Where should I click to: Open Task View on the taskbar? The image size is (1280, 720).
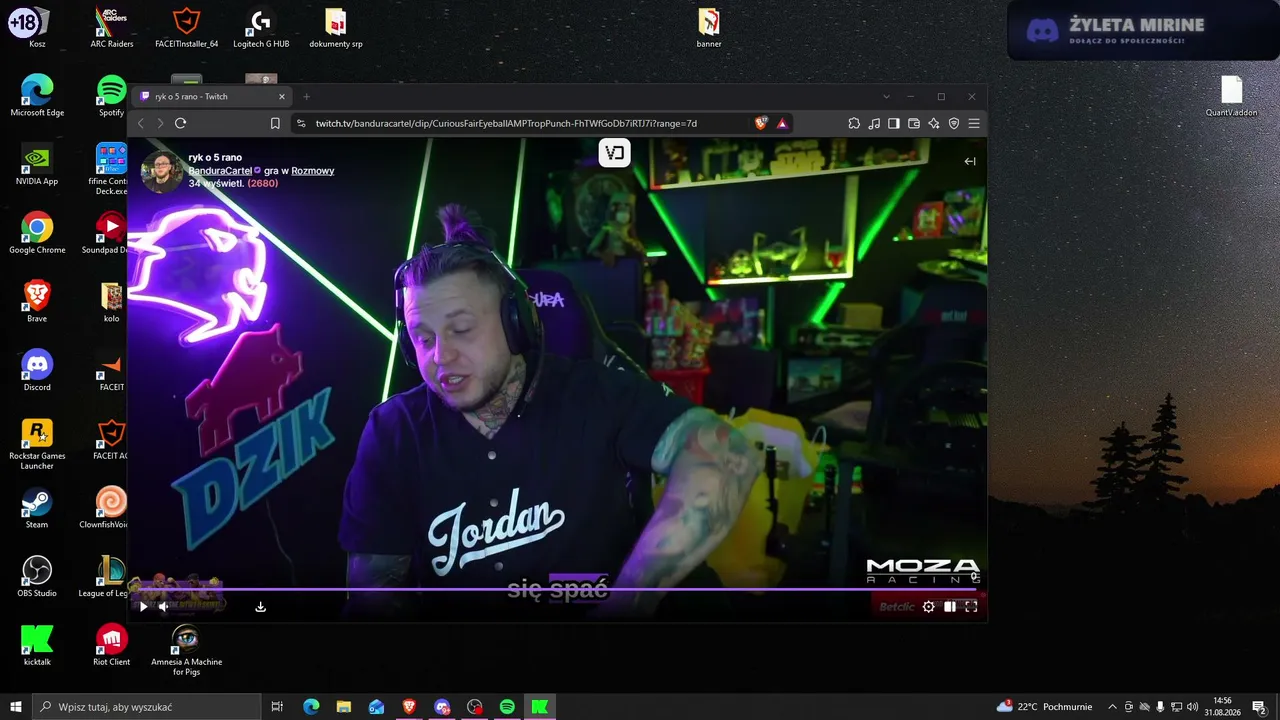tap(277, 707)
